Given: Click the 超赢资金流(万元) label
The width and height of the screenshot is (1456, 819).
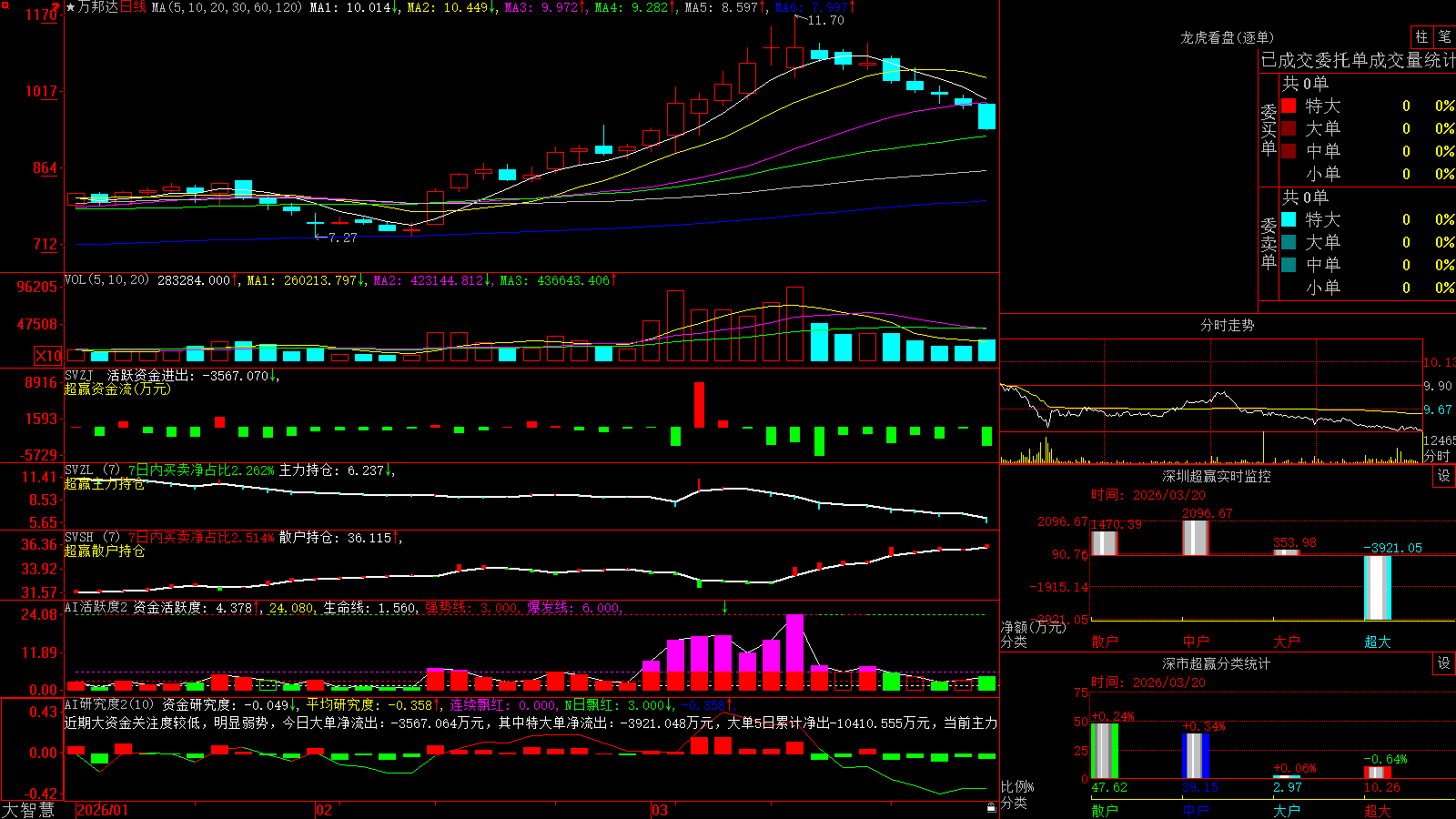Looking at the screenshot, I should coord(117,389).
